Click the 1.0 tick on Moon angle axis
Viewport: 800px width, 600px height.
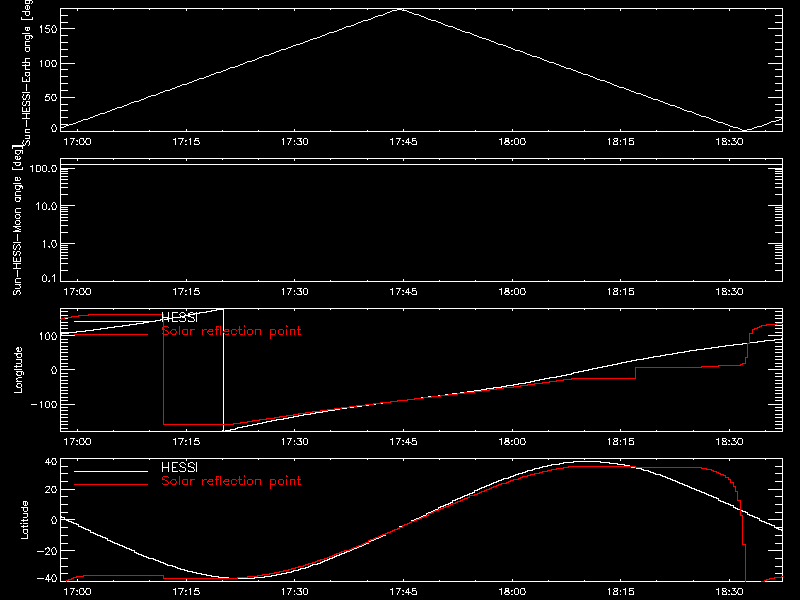click(x=49, y=244)
